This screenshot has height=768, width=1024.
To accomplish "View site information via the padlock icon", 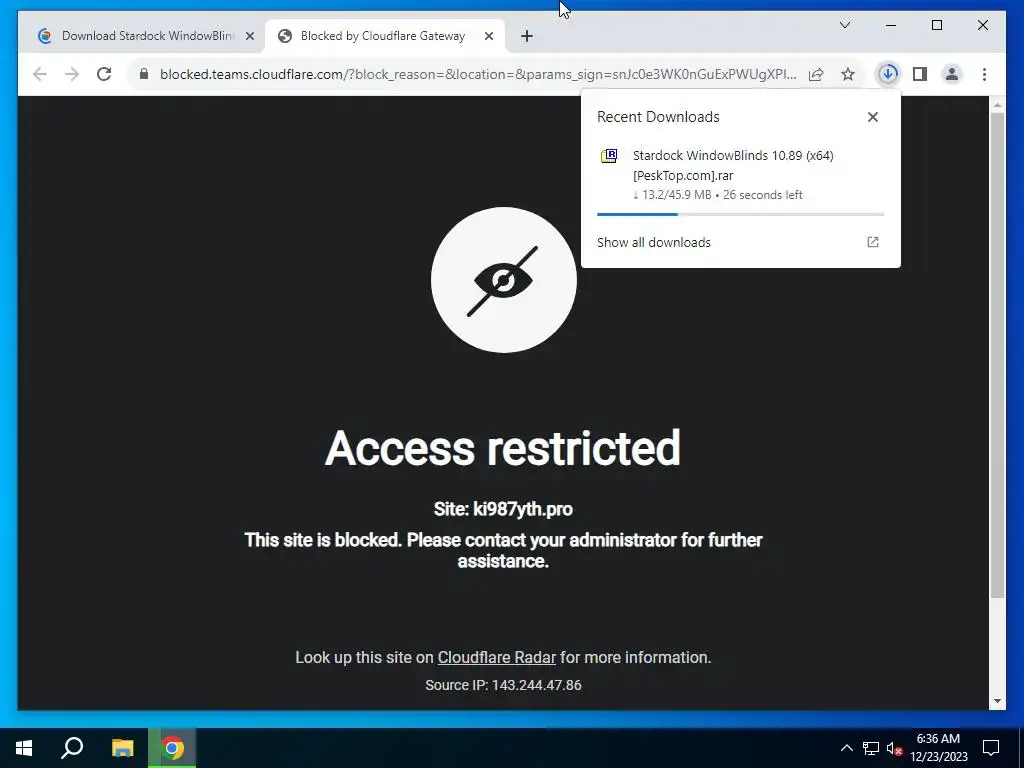I will [144, 74].
